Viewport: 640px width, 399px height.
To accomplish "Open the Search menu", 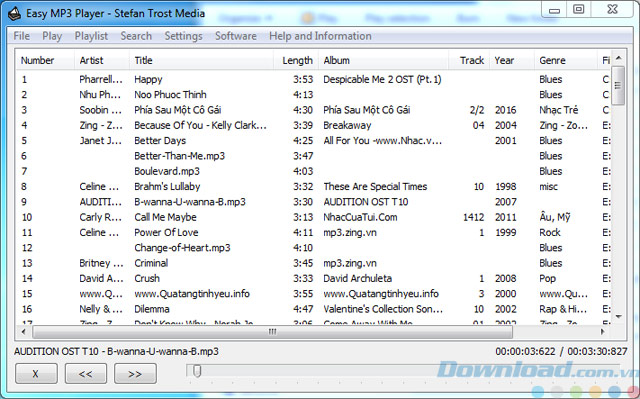I will pos(136,36).
